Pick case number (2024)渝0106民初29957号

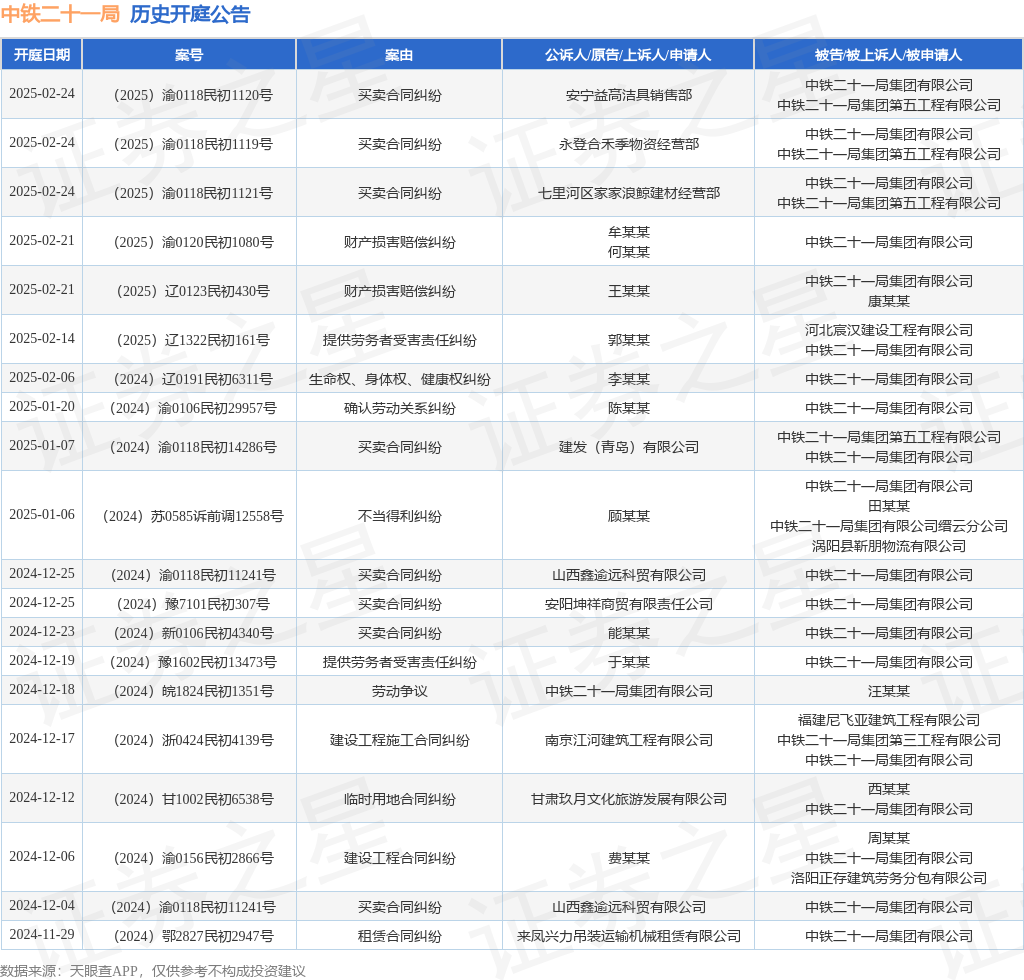(193, 408)
